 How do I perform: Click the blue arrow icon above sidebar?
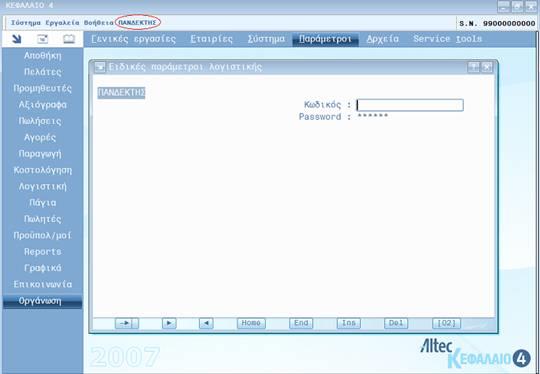pyautogui.click(x=17, y=39)
